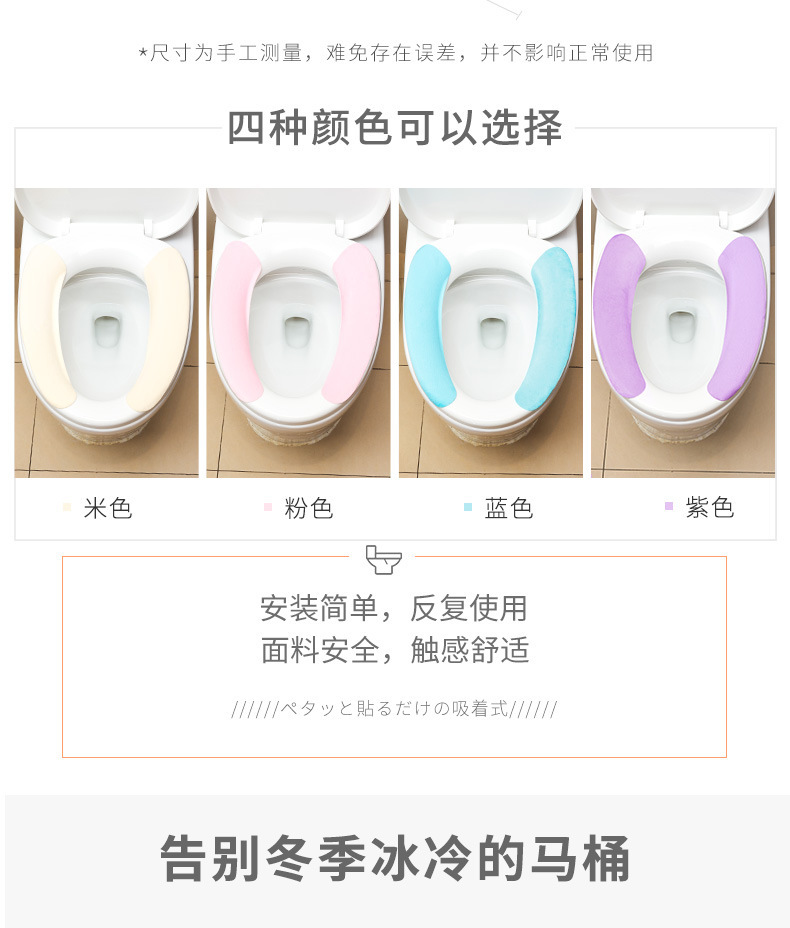Image resolution: width=790 pixels, height=928 pixels.
Task: Click the 紫色 label text
Action: click(710, 507)
